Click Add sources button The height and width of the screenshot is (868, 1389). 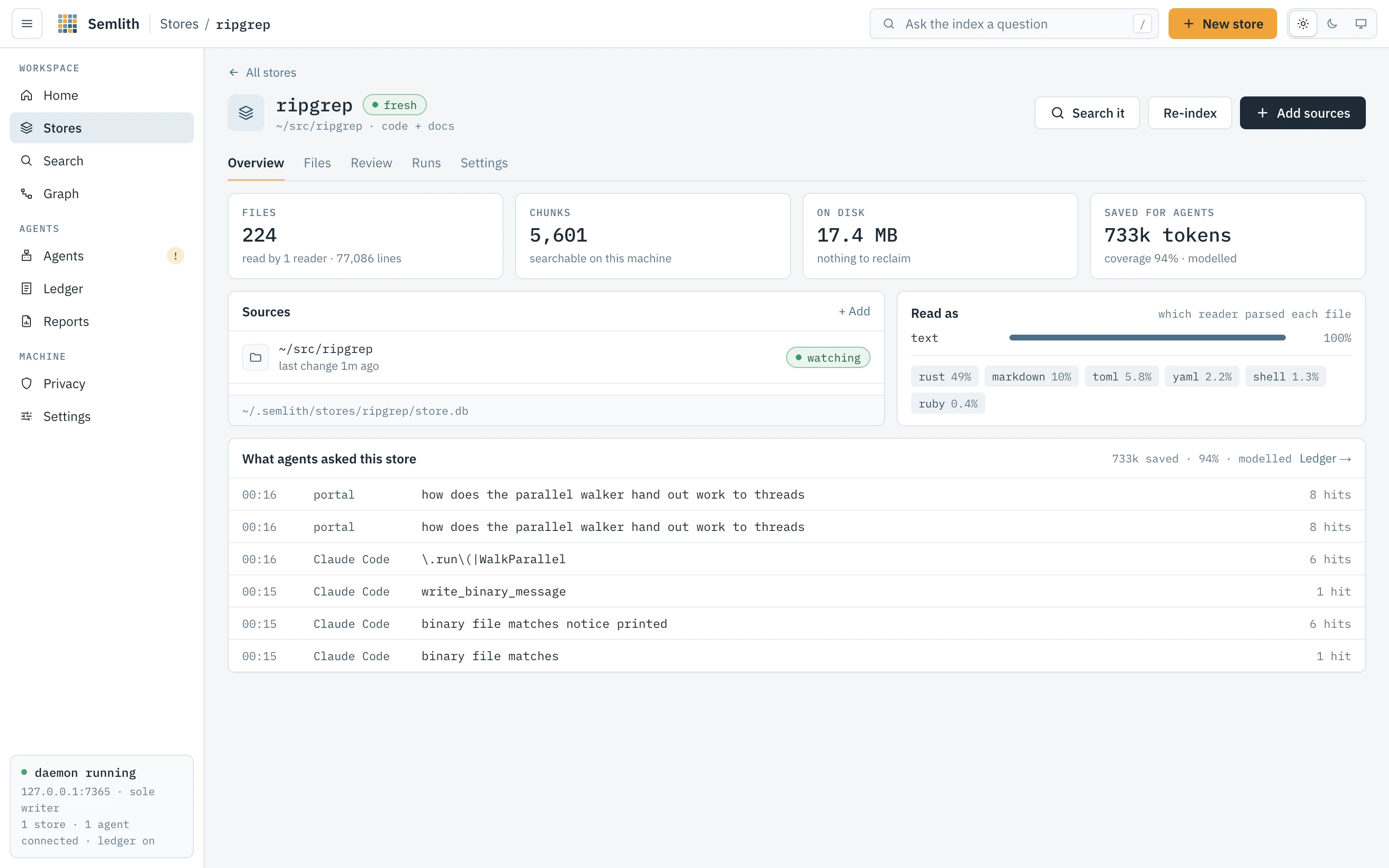1302,113
